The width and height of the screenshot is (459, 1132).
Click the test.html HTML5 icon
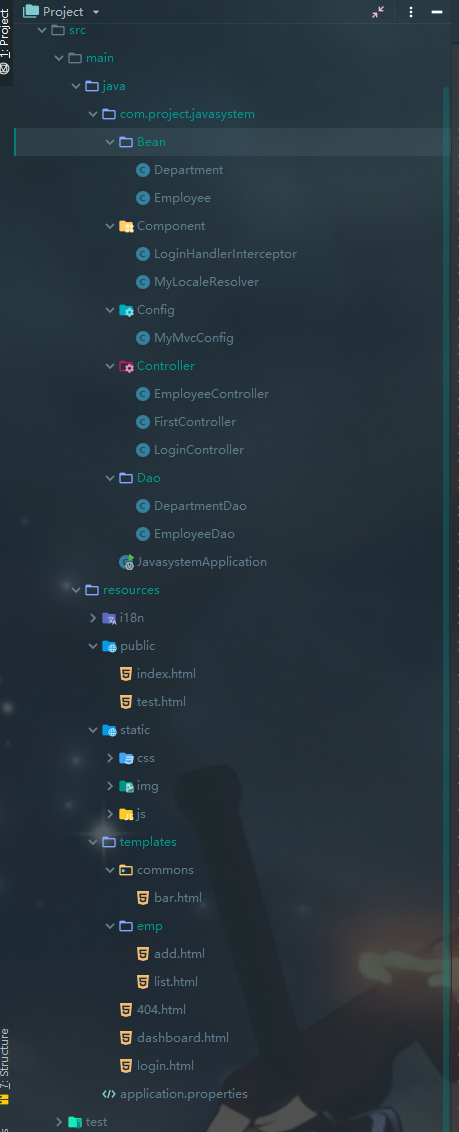[x=126, y=702]
